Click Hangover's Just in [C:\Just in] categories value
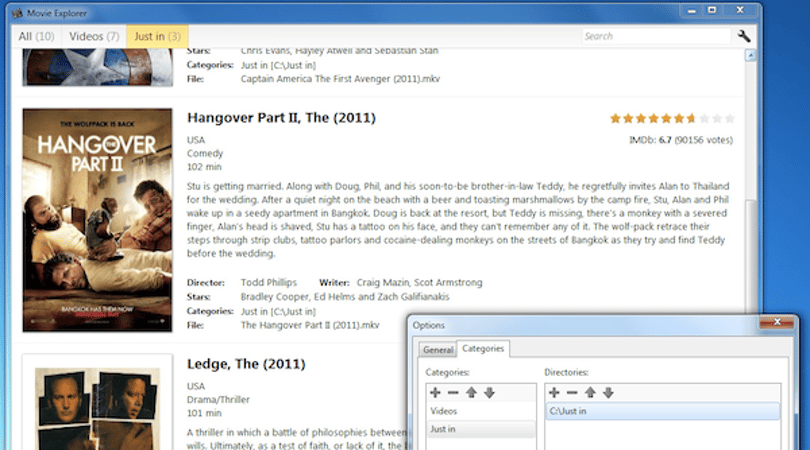The width and height of the screenshot is (810, 450). [x=278, y=312]
